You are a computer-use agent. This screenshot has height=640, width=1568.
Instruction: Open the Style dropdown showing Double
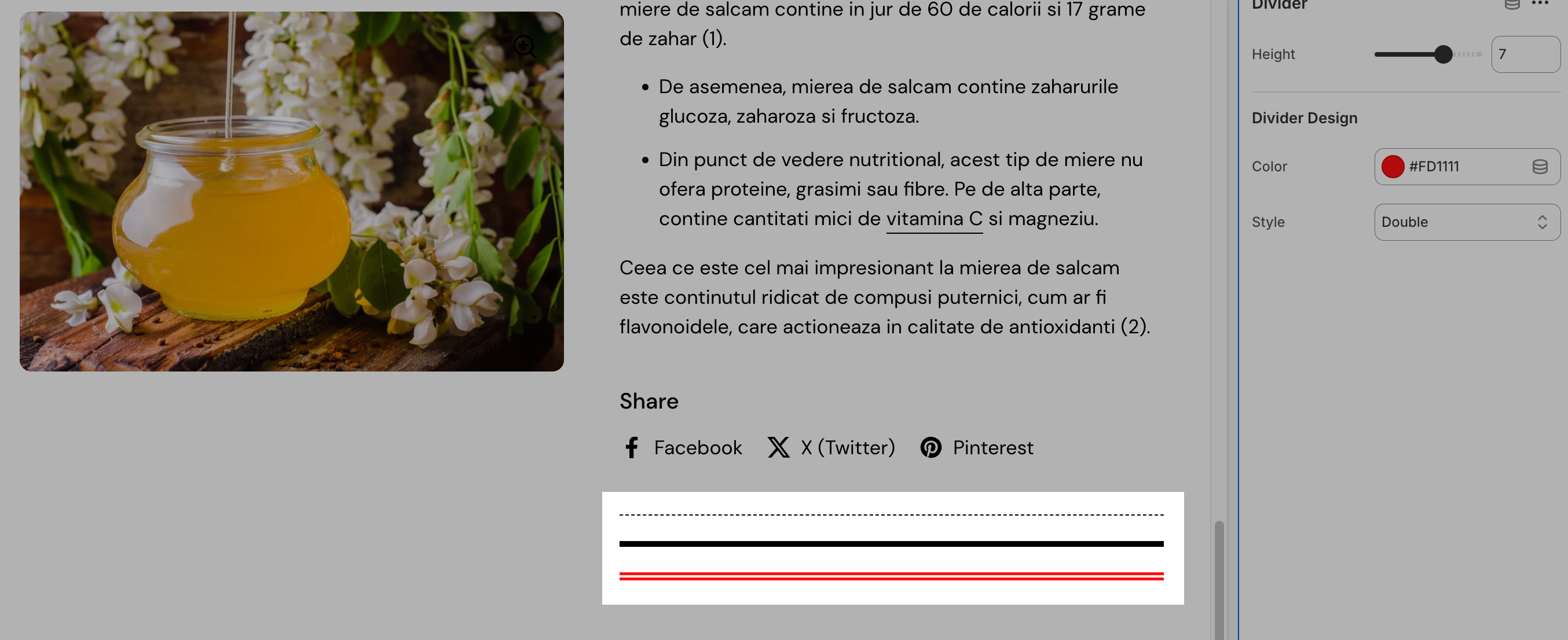pos(1466,222)
